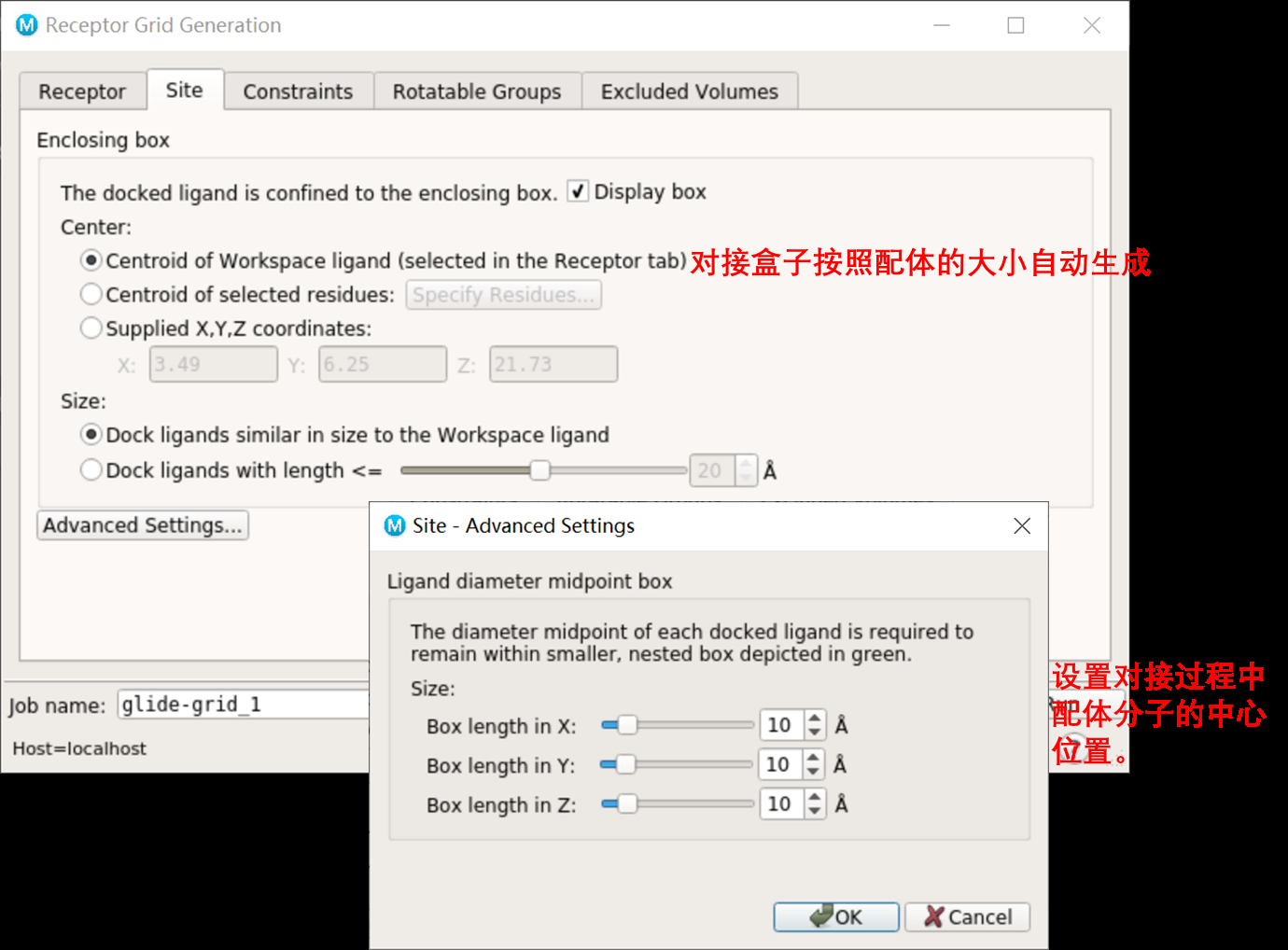Maximize the Receptor Grid Generation window
The width and height of the screenshot is (1288, 950).
pyautogui.click(x=1016, y=25)
